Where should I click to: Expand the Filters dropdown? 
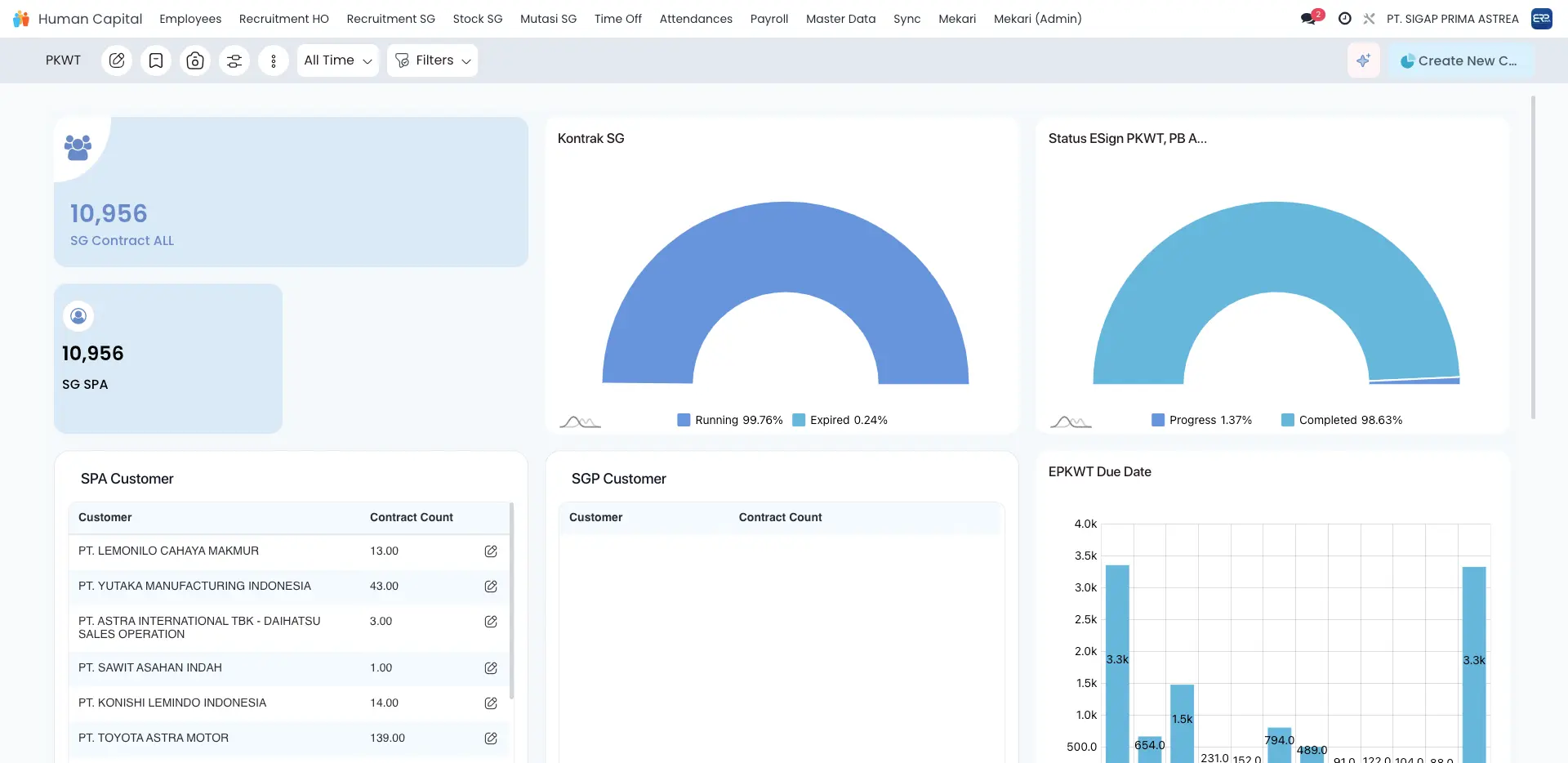[432, 60]
